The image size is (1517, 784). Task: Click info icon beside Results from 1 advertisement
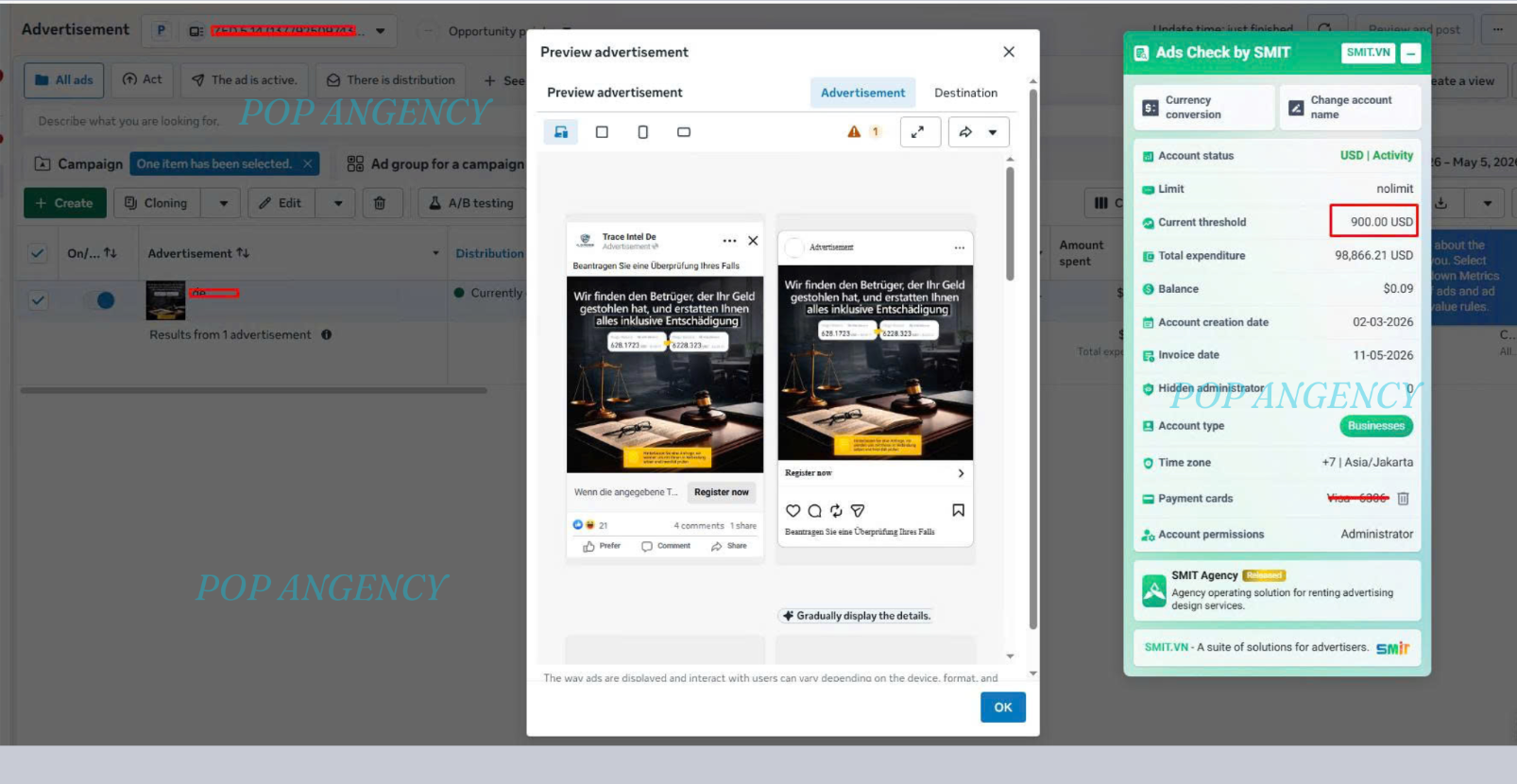[326, 334]
